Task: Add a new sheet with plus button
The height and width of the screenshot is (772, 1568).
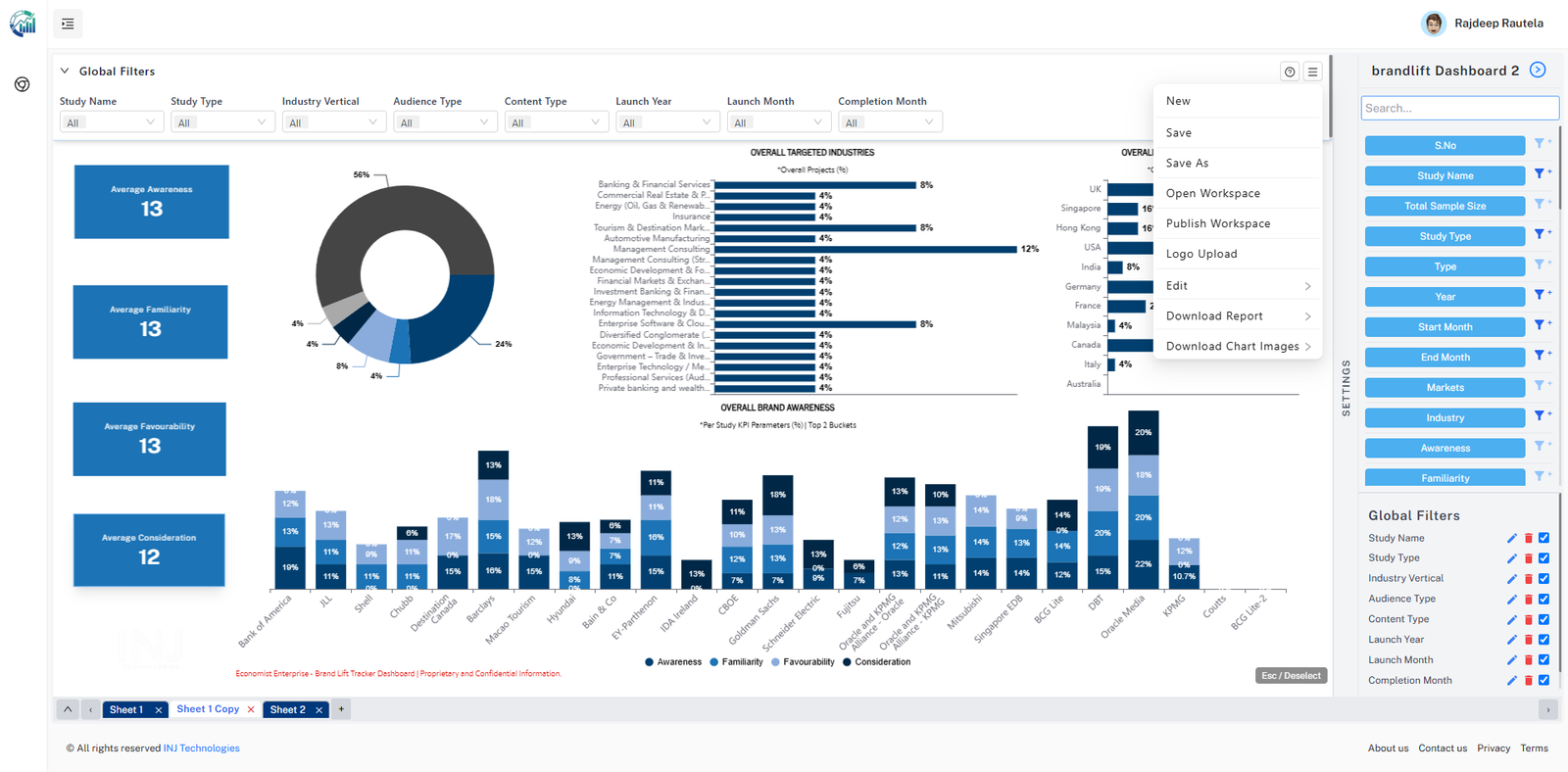Action: (341, 709)
